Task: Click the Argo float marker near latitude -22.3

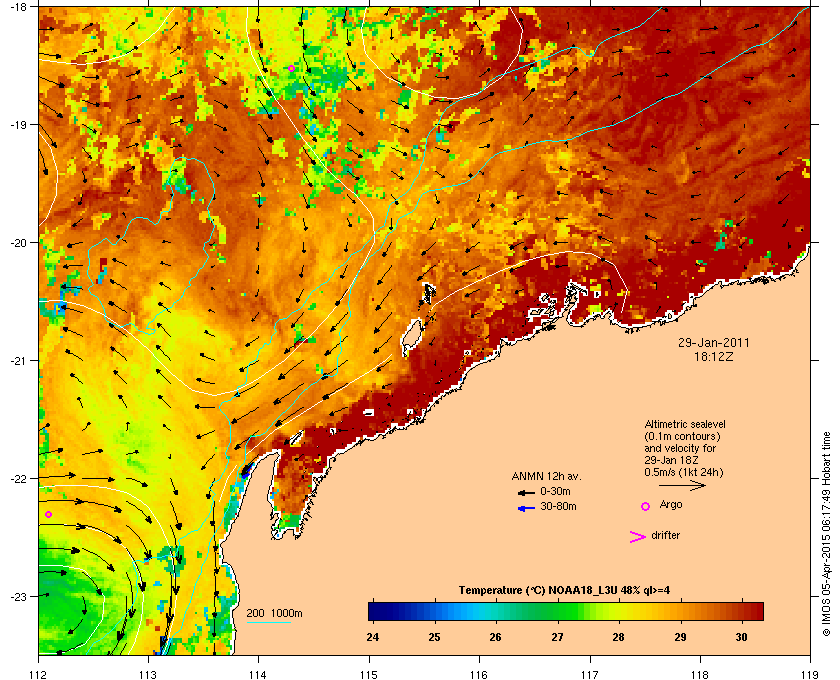Action: point(48,514)
